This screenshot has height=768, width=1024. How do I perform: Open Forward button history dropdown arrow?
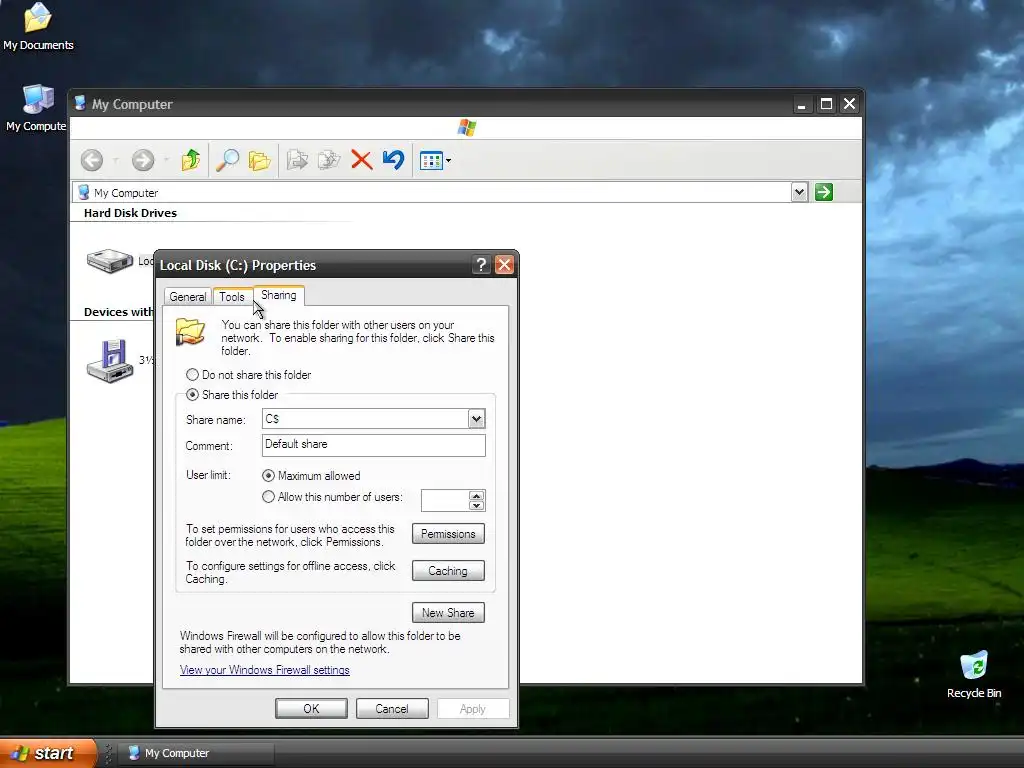tap(166, 160)
